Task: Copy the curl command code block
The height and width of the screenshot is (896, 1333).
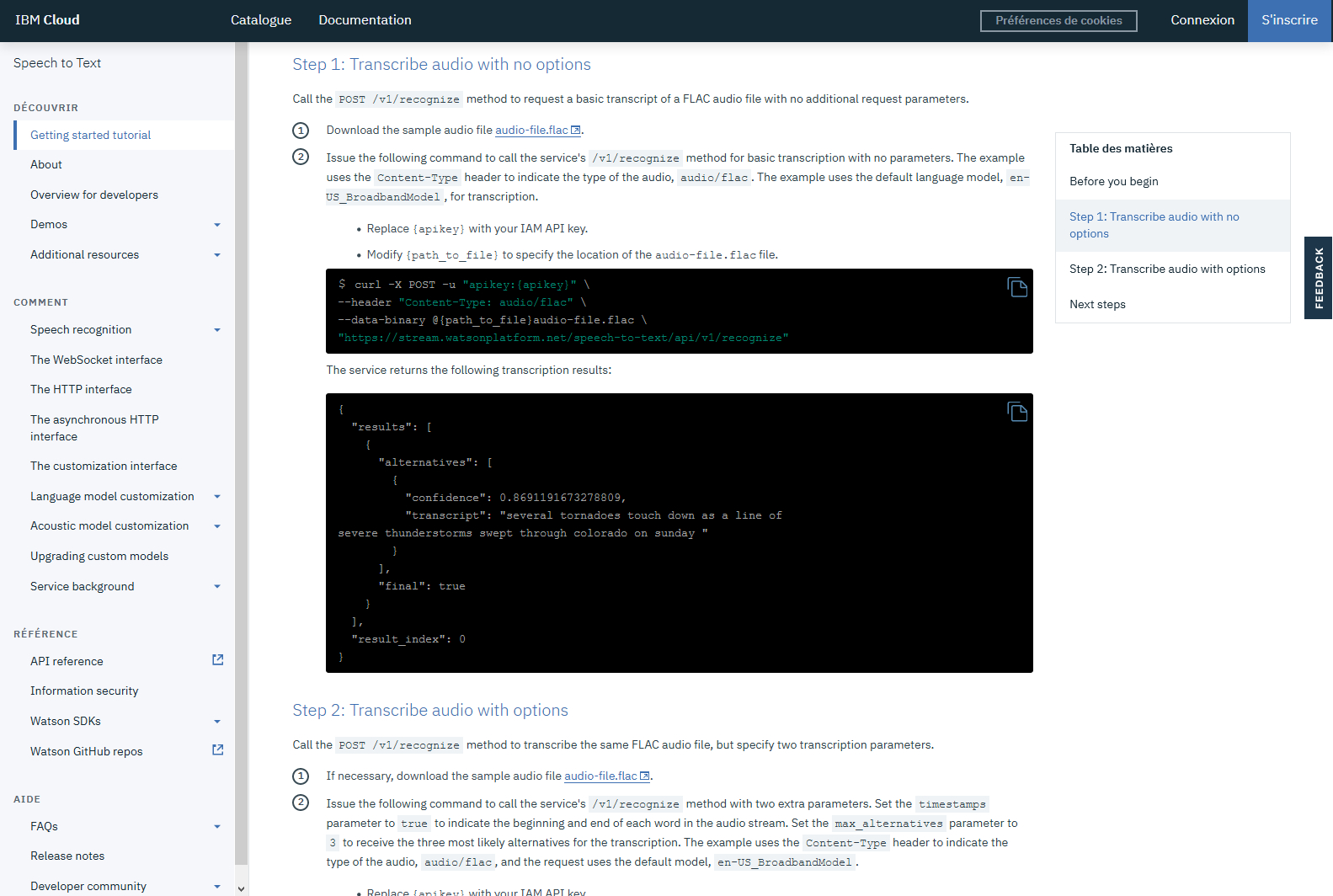Action: coord(1017,287)
